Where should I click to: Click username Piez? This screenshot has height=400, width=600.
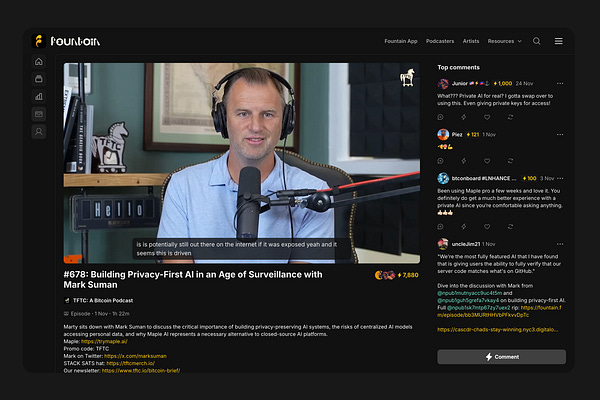pos(457,134)
